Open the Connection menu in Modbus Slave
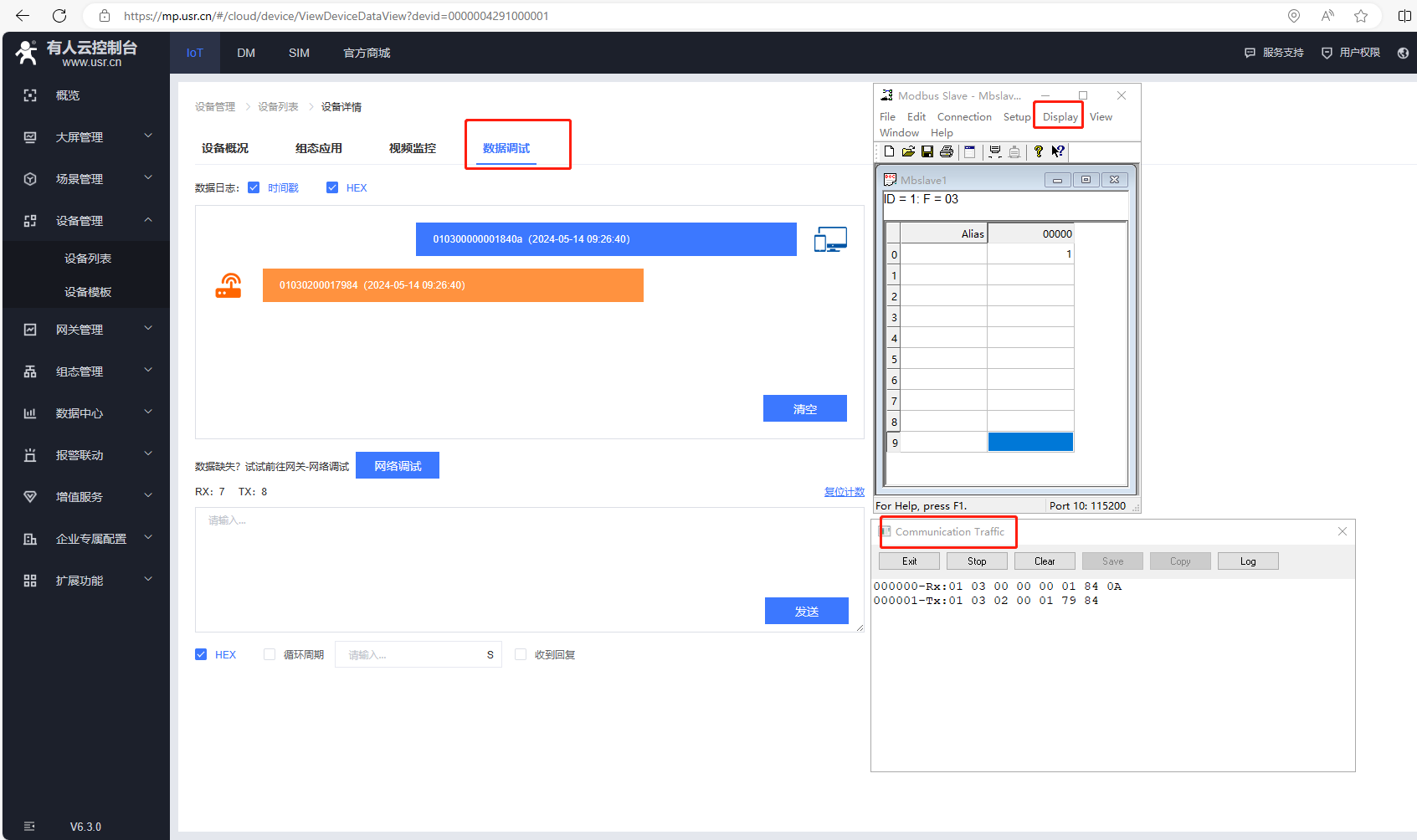 963,117
